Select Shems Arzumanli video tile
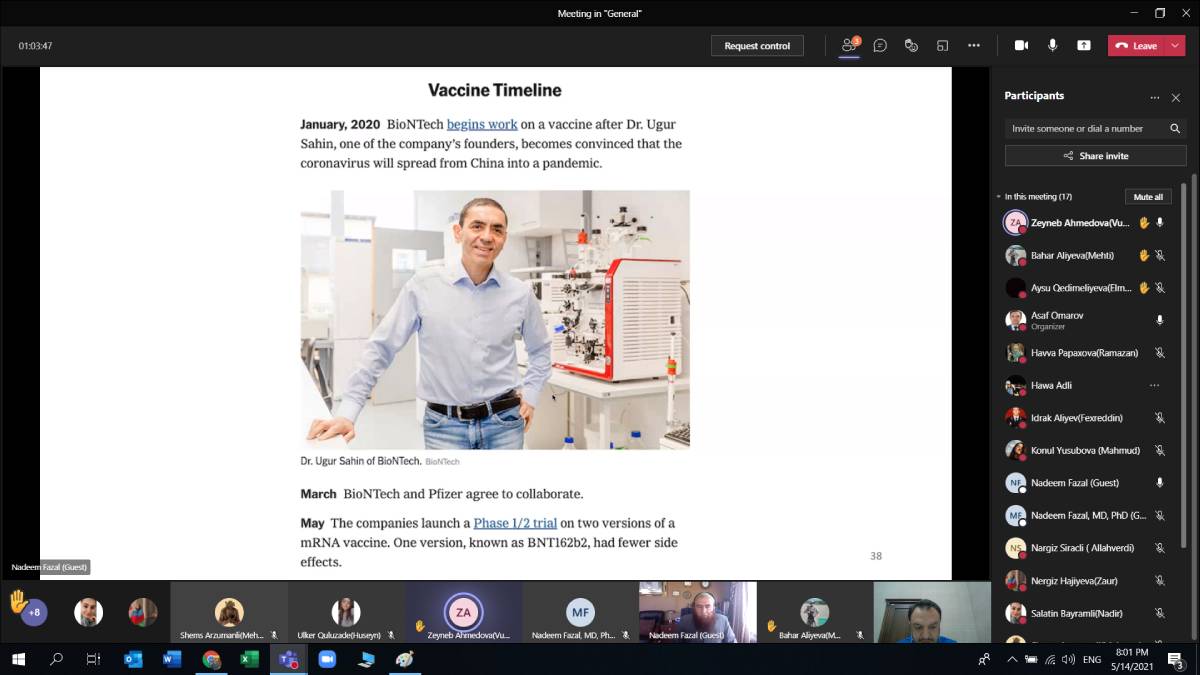 (x=229, y=612)
